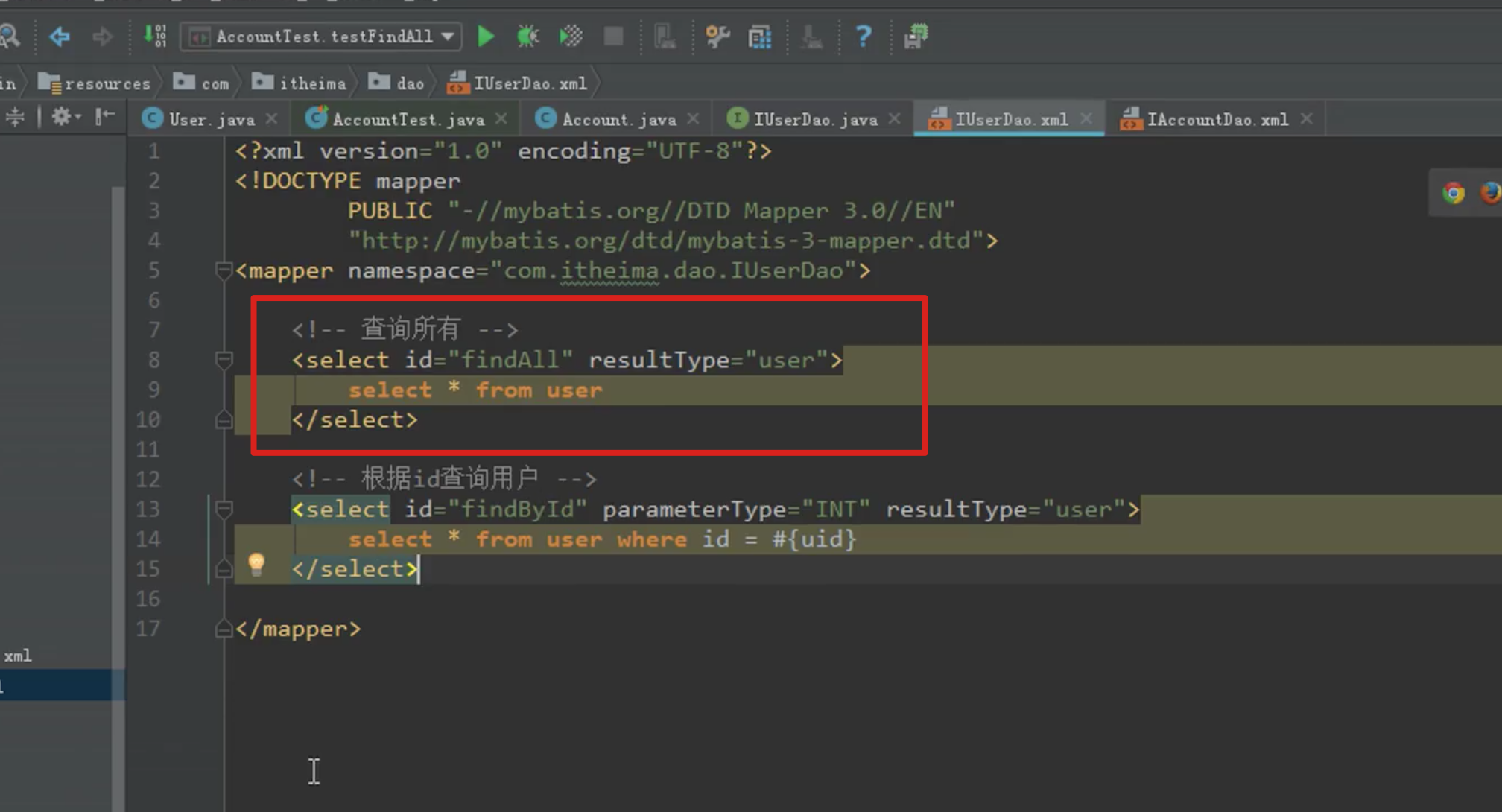
Task: Collapse the mapper tag fold marker on line 5
Action: coord(223,270)
